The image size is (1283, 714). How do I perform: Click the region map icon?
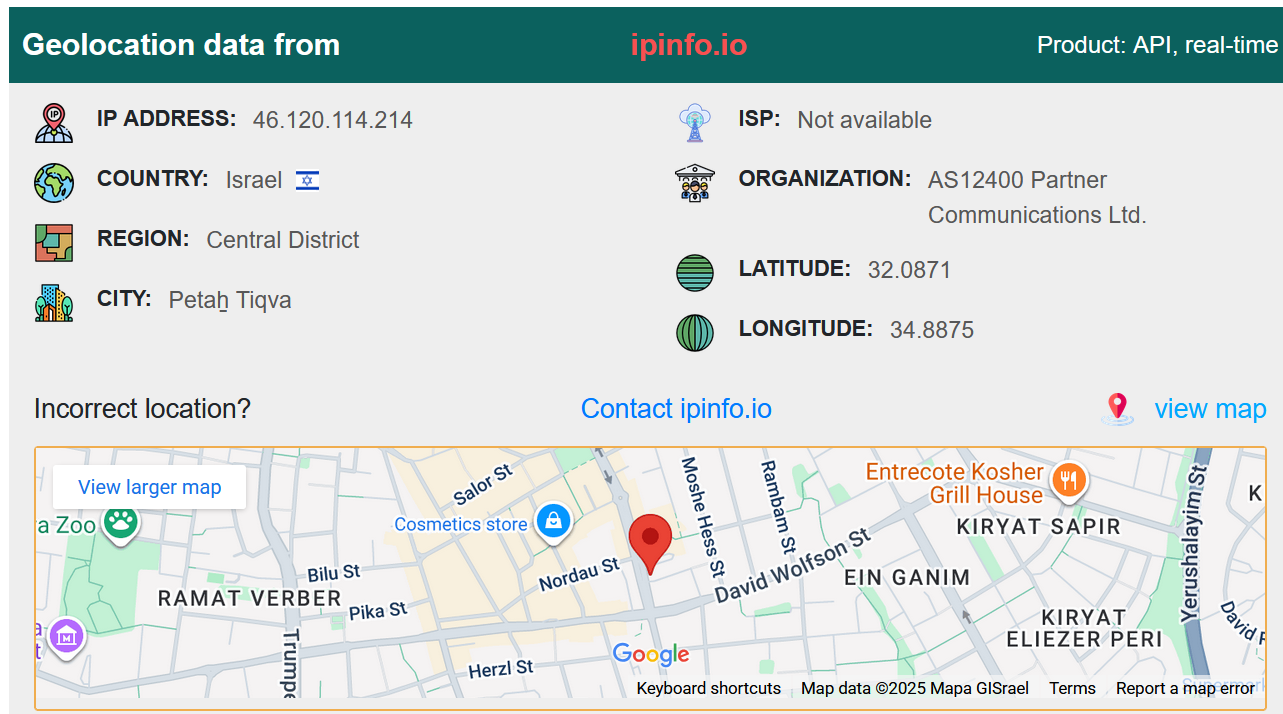tap(54, 243)
